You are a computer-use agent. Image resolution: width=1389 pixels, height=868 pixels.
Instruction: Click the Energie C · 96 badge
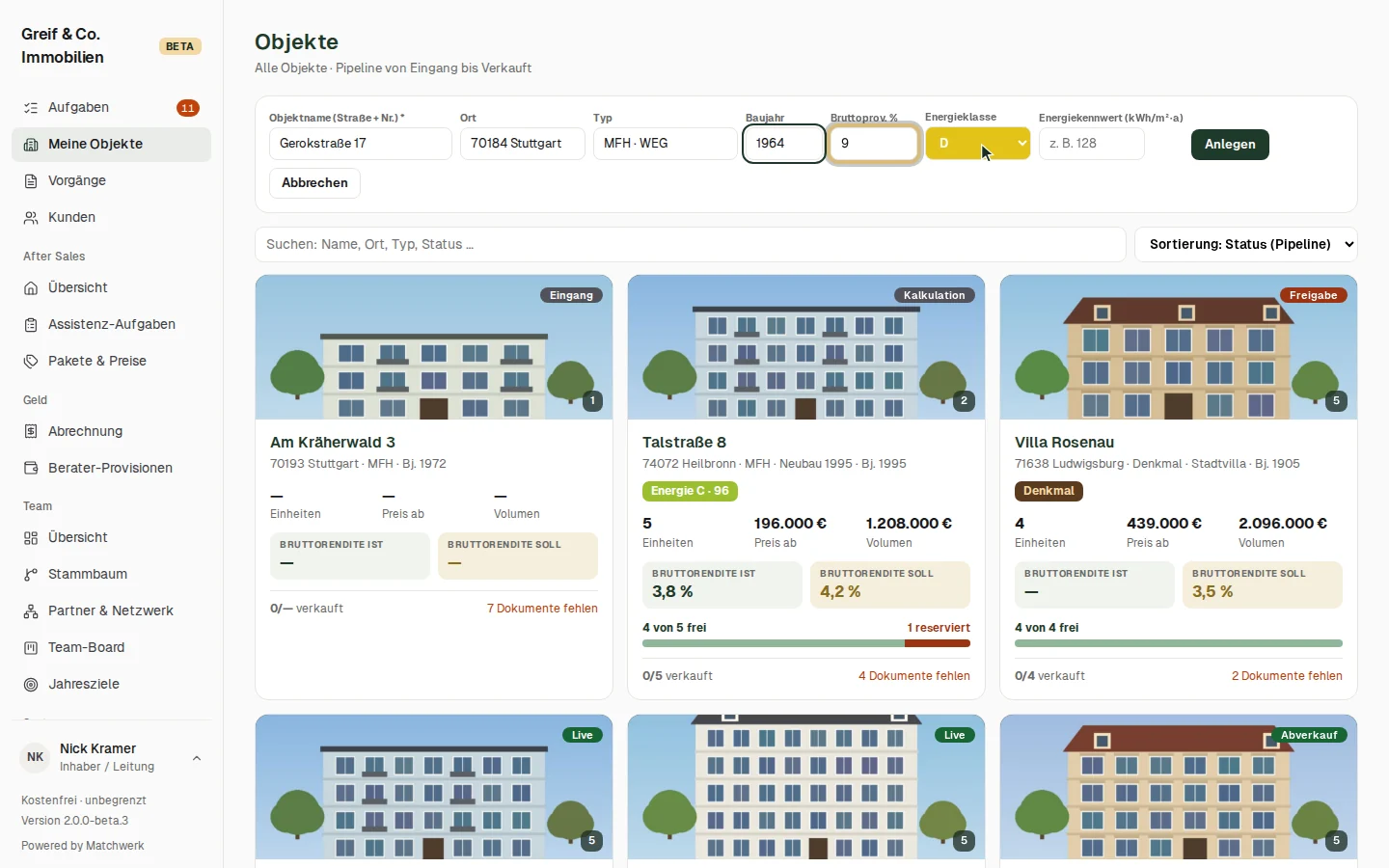point(690,491)
